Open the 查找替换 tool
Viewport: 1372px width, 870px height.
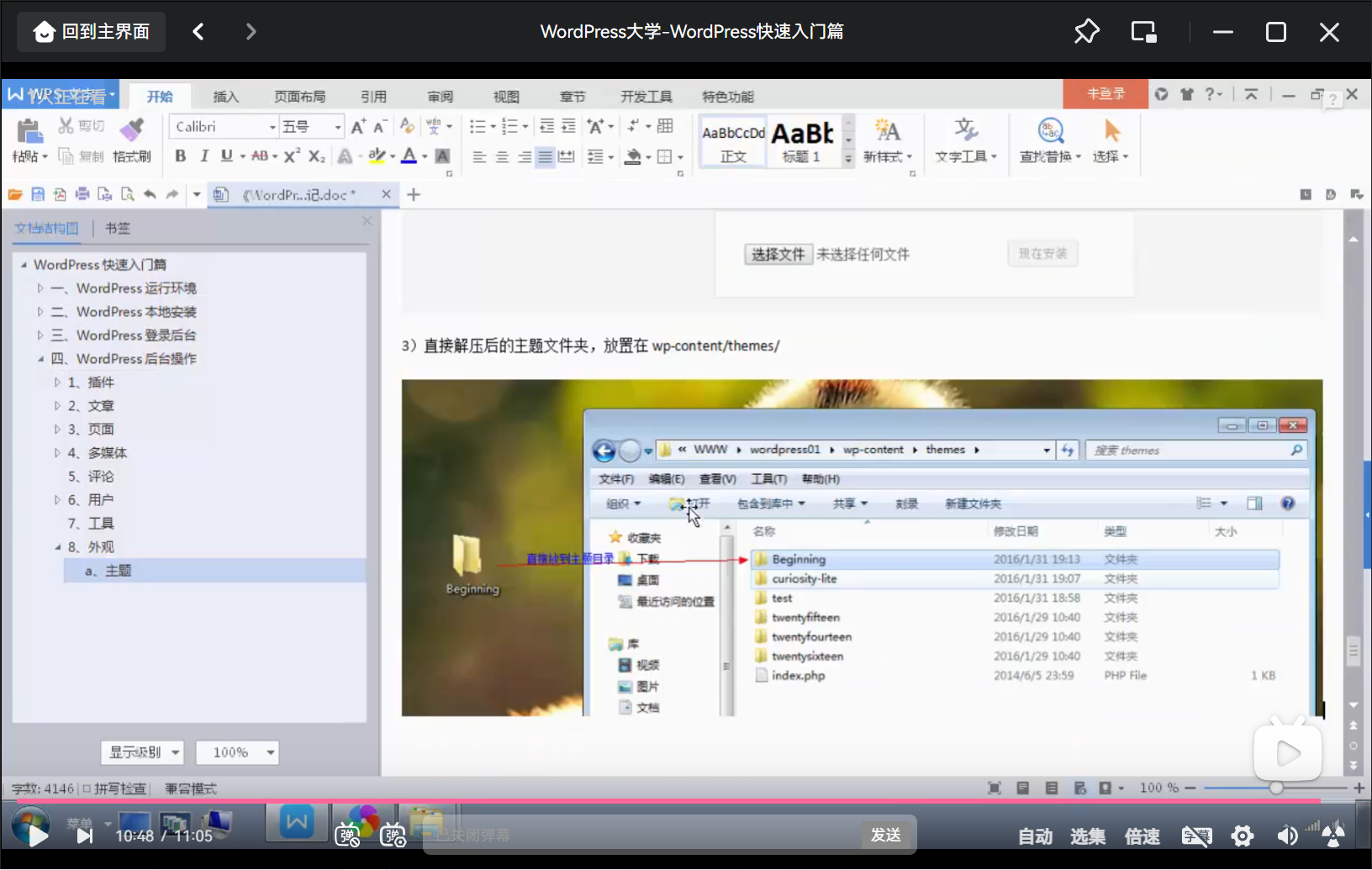point(1051,140)
